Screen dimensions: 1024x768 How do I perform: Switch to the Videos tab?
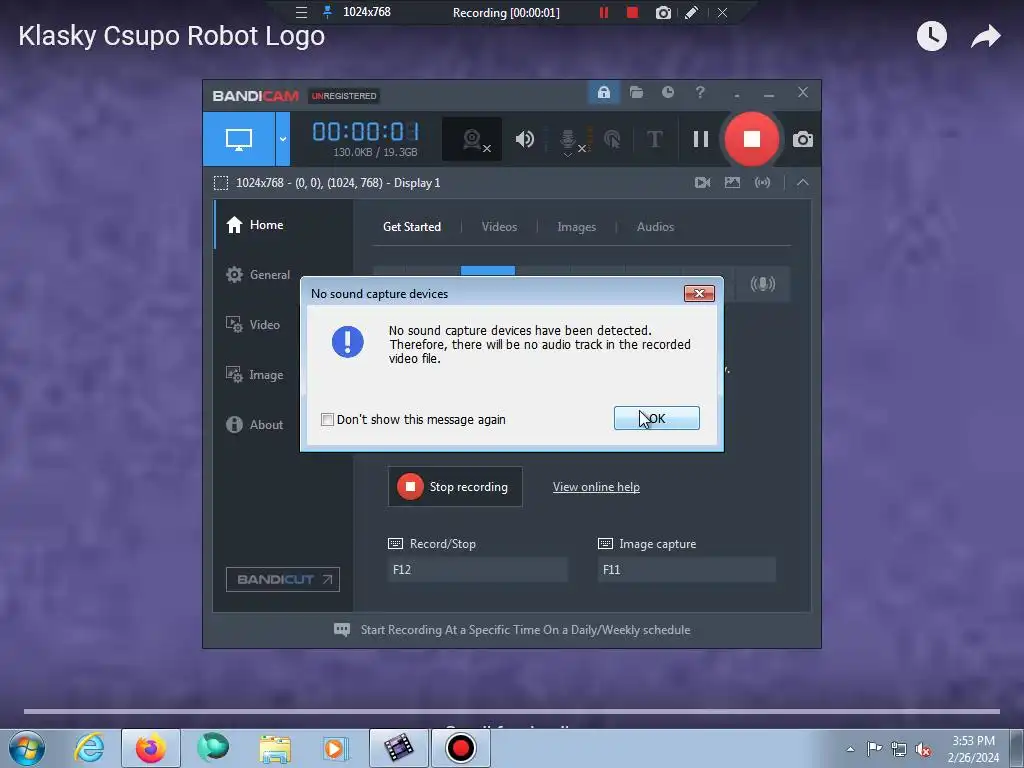pos(499,227)
